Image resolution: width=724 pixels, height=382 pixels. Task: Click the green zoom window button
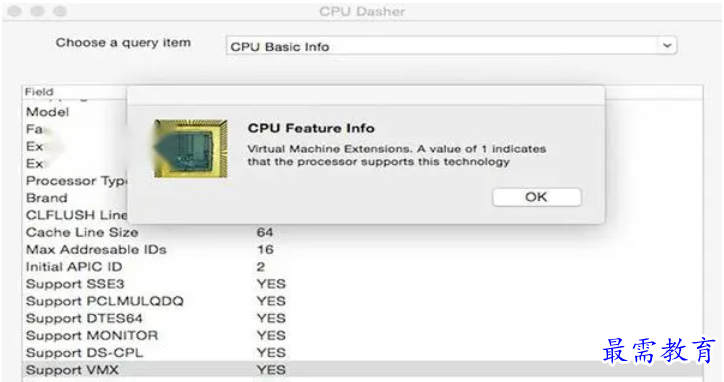point(60,11)
